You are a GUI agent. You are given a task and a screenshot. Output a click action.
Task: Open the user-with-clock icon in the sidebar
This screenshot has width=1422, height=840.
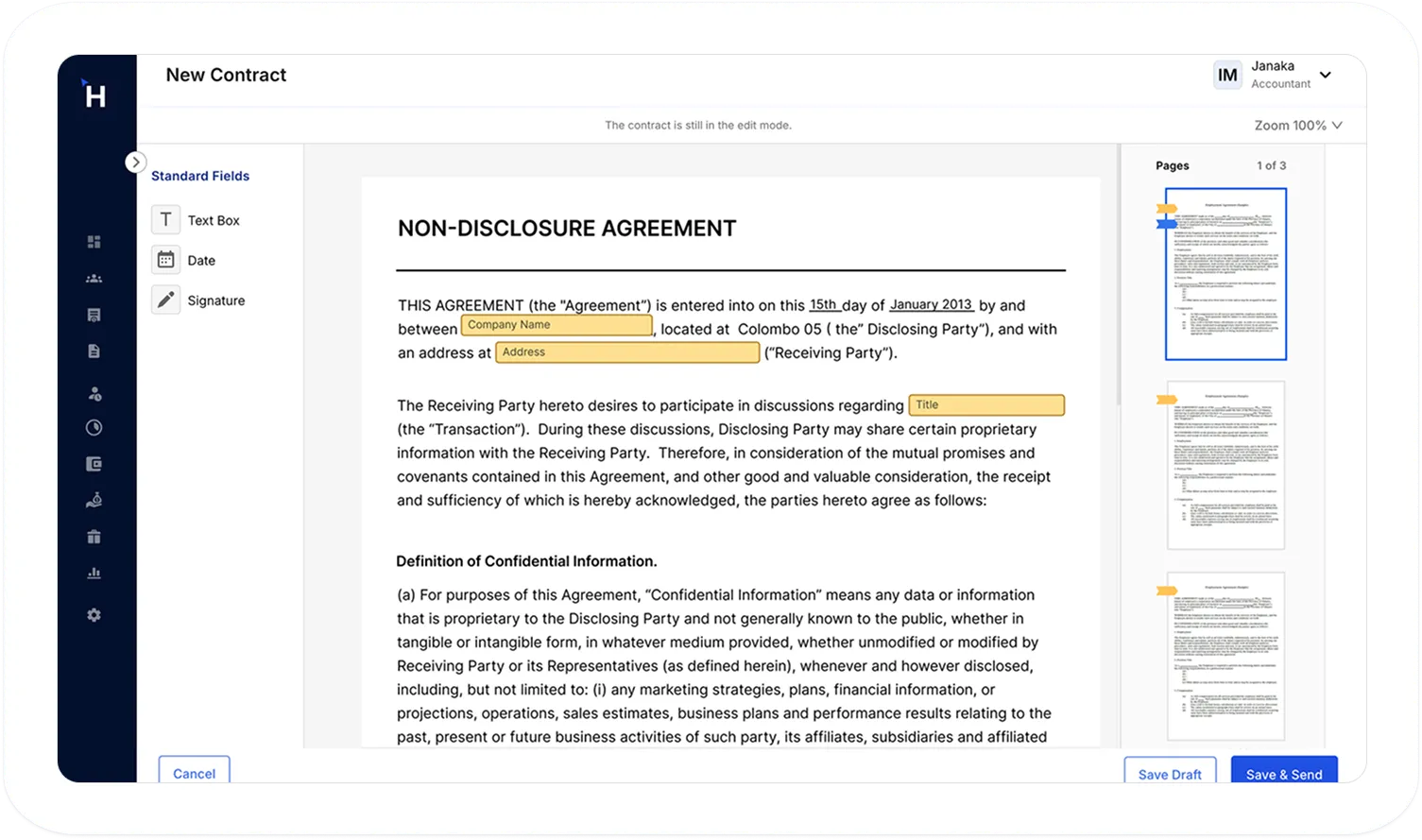click(x=94, y=393)
